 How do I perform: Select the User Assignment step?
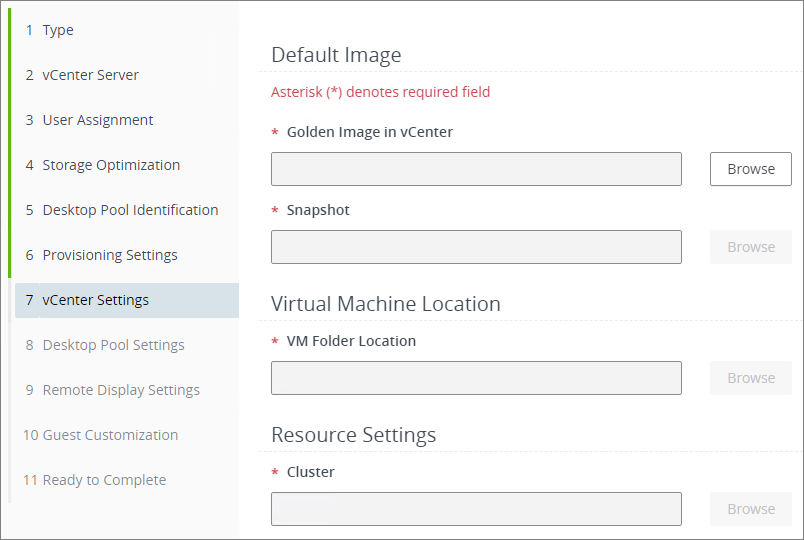click(x=97, y=120)
